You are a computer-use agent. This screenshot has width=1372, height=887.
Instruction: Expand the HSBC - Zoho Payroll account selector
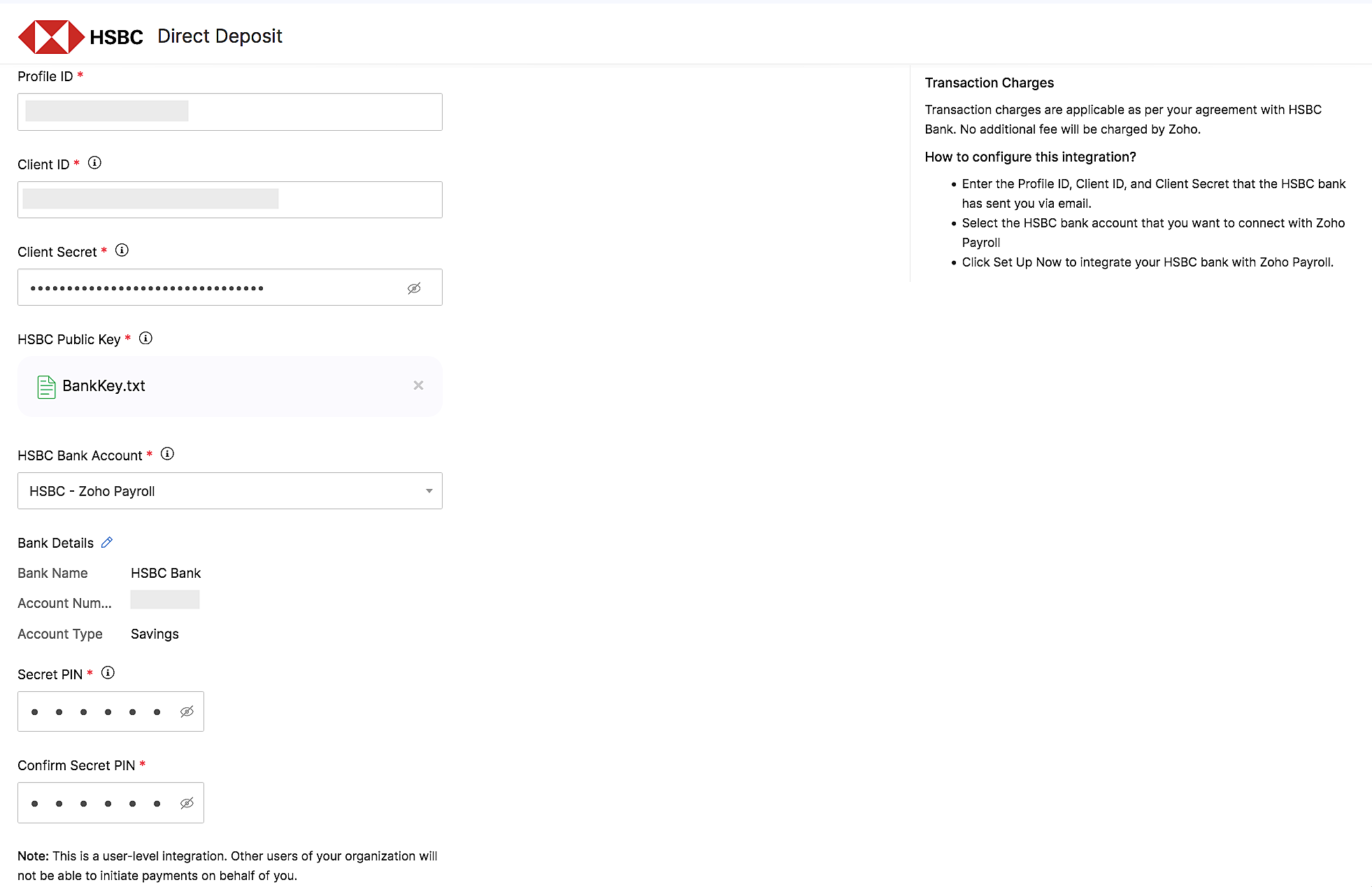tap(231, 490)
